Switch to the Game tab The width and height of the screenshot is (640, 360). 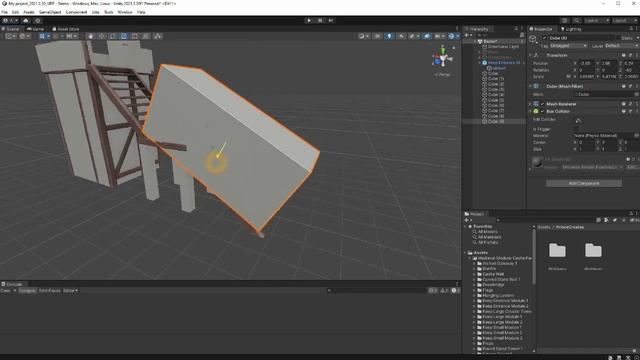pos(36,29)
